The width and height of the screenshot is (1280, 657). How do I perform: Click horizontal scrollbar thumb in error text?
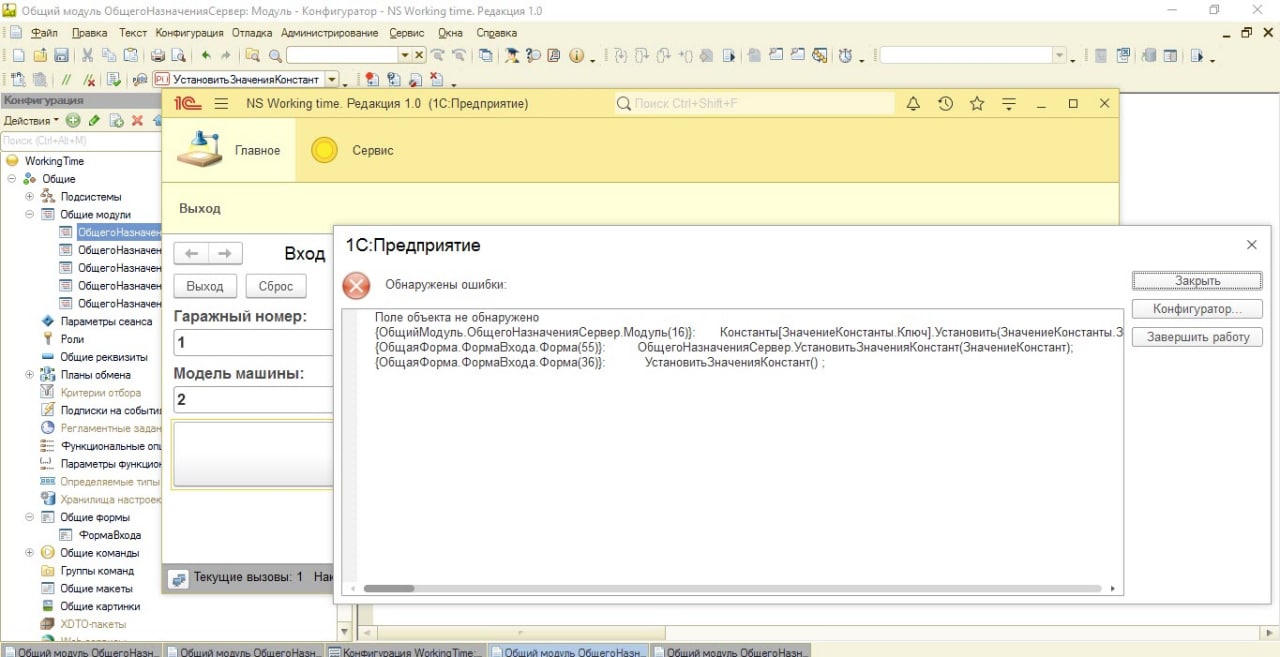pyautogui.click(x=389, y=589)
